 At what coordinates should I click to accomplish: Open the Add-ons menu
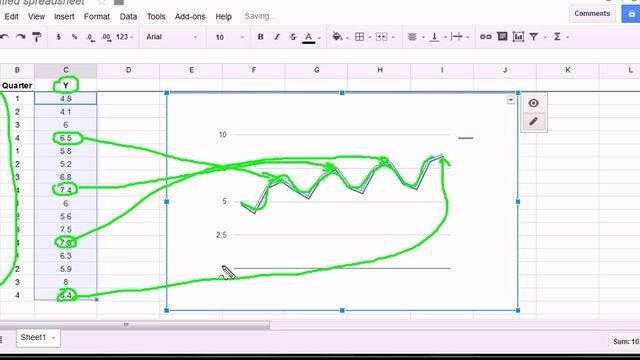[x=190, y=16]
